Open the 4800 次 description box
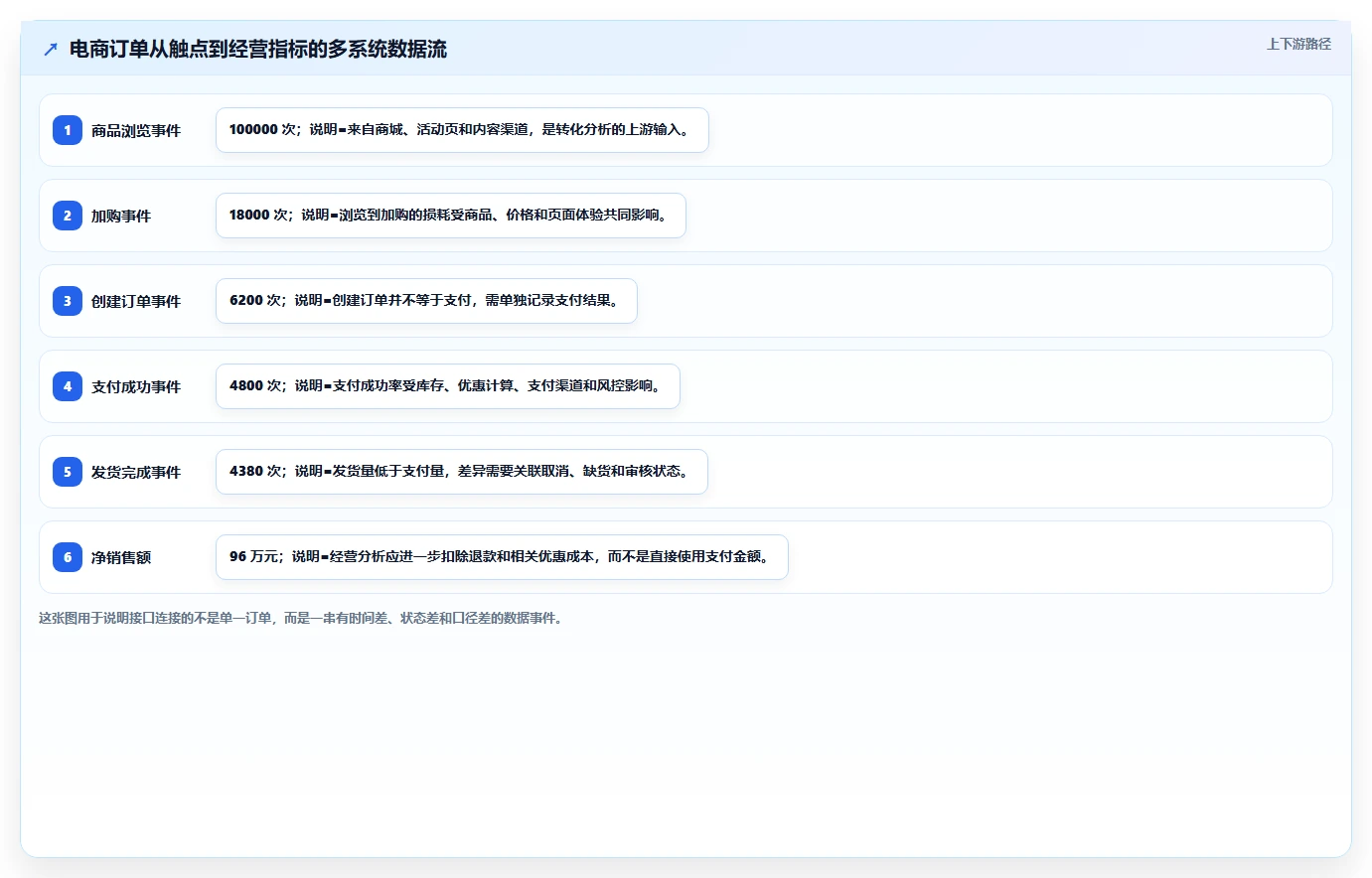 (x=448, y=386)
